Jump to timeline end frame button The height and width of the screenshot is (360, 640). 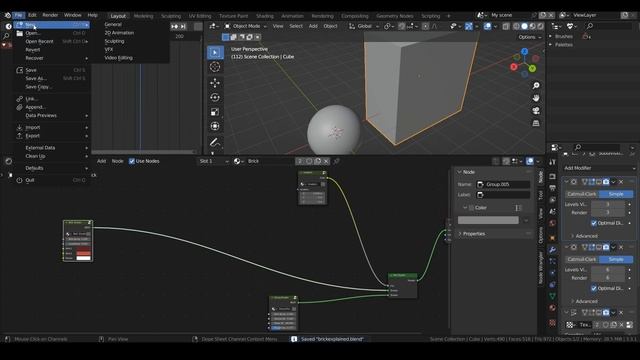coord(183,27)
